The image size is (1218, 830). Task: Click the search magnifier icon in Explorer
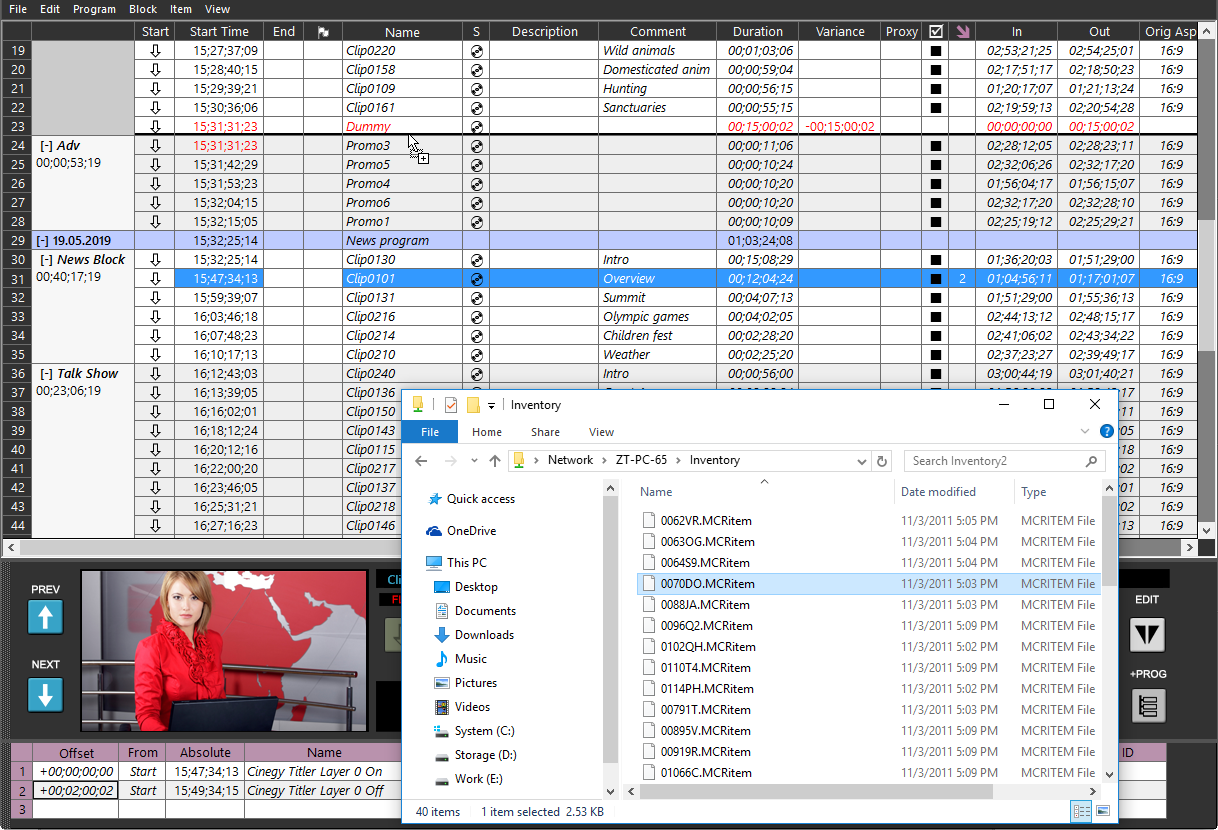pos(1091,461)
